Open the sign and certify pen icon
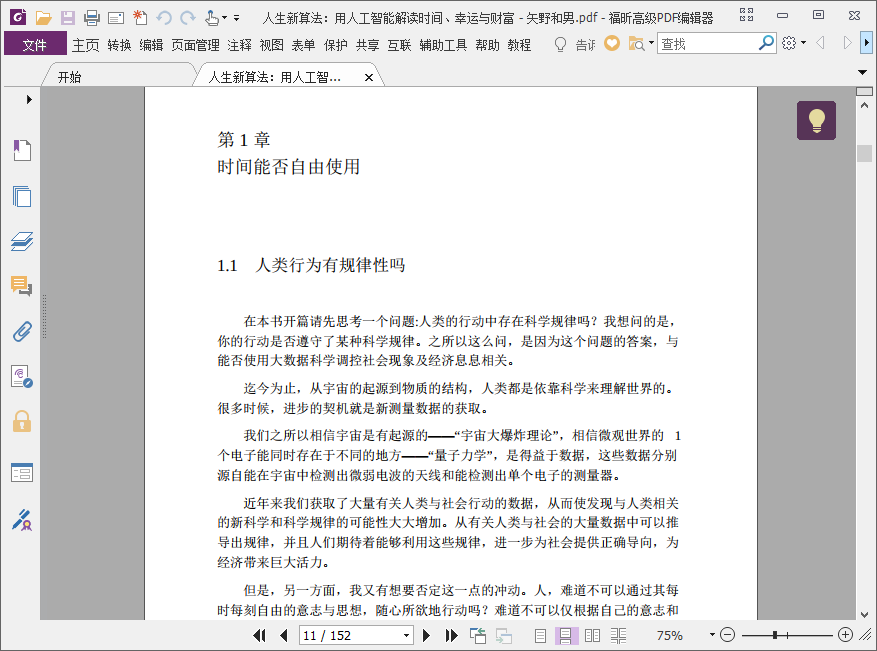This screenshot has width=877, height=651. point(22,520)
